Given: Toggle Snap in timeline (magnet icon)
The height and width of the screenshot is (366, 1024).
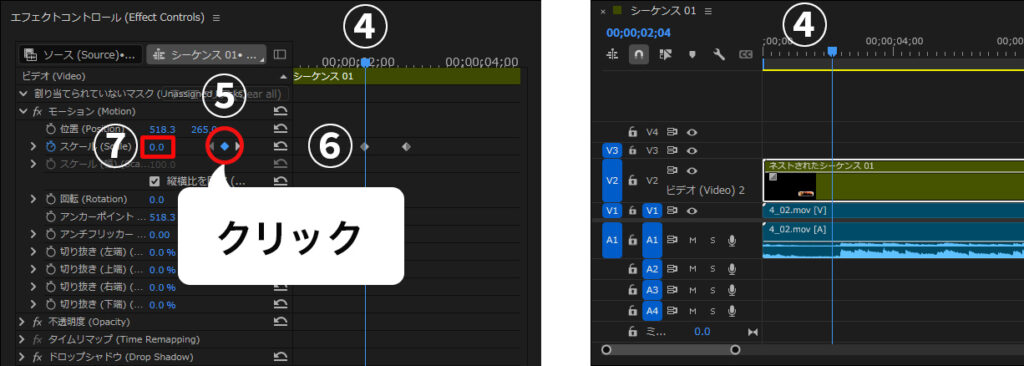Looking at the screenshot, I should pos(639,55).
